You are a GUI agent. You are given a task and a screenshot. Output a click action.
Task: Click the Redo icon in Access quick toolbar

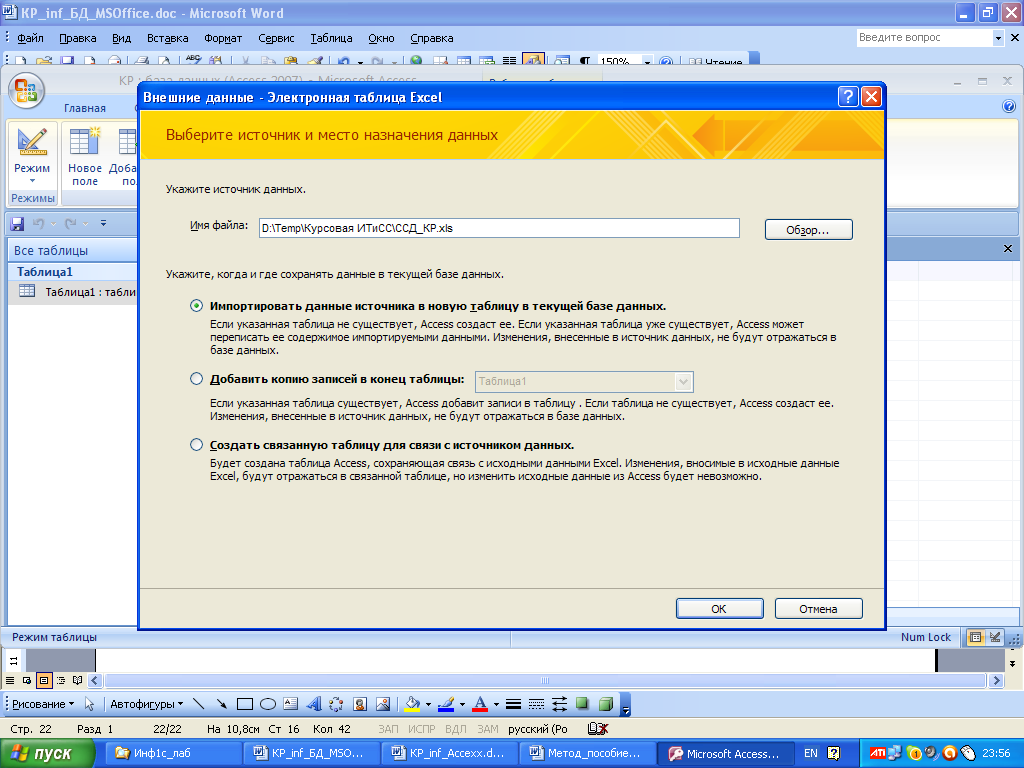[x=71, y=224]
